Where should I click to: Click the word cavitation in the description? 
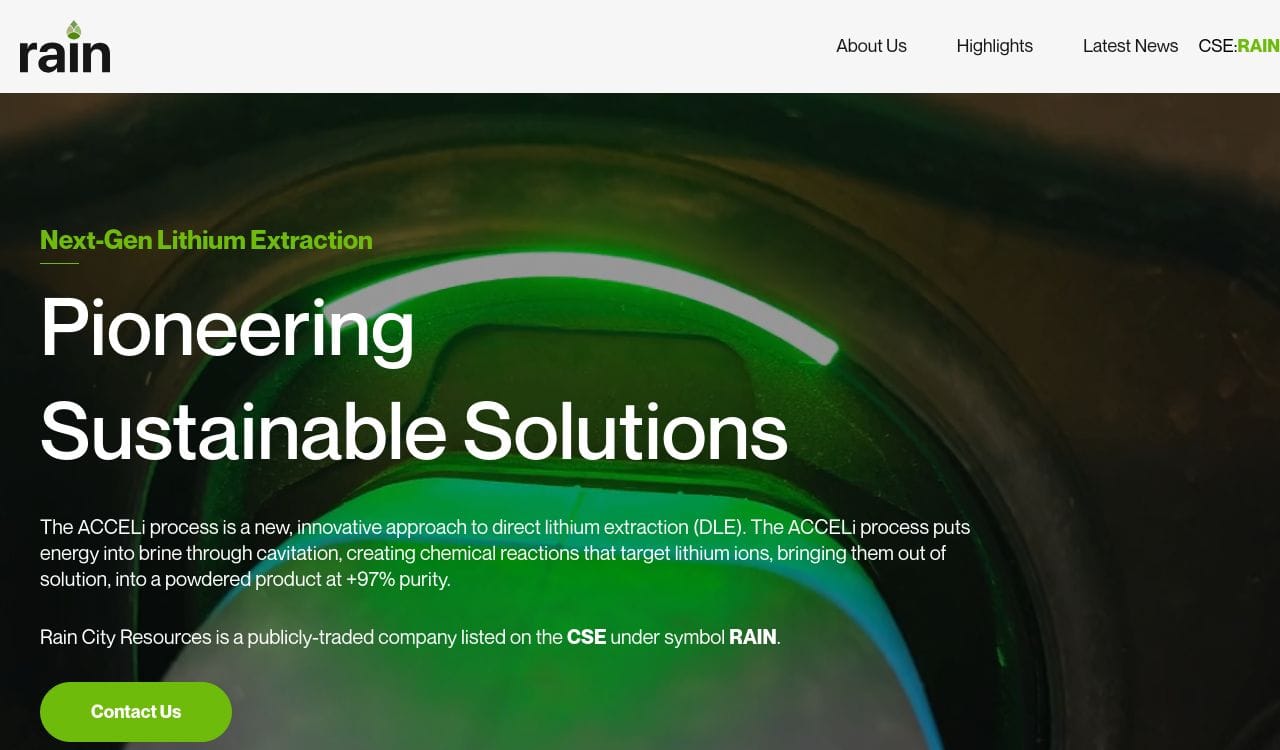(297, 553)
